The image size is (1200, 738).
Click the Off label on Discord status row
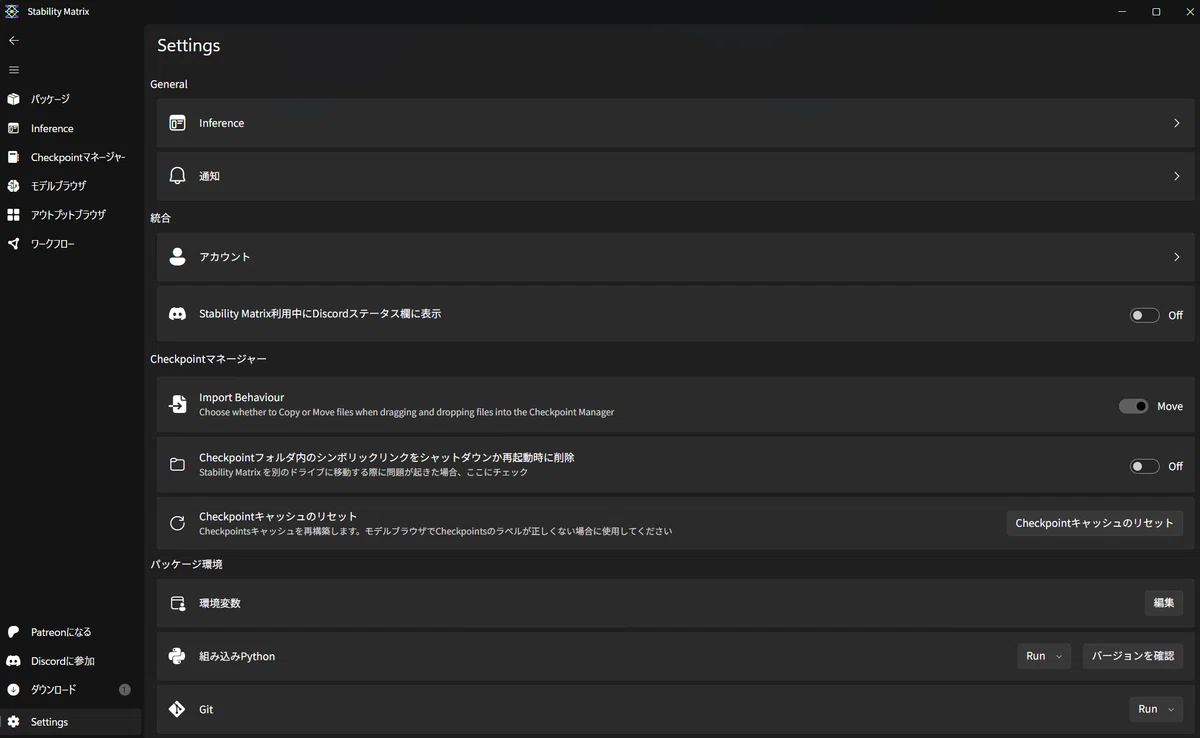point(1176,315)
